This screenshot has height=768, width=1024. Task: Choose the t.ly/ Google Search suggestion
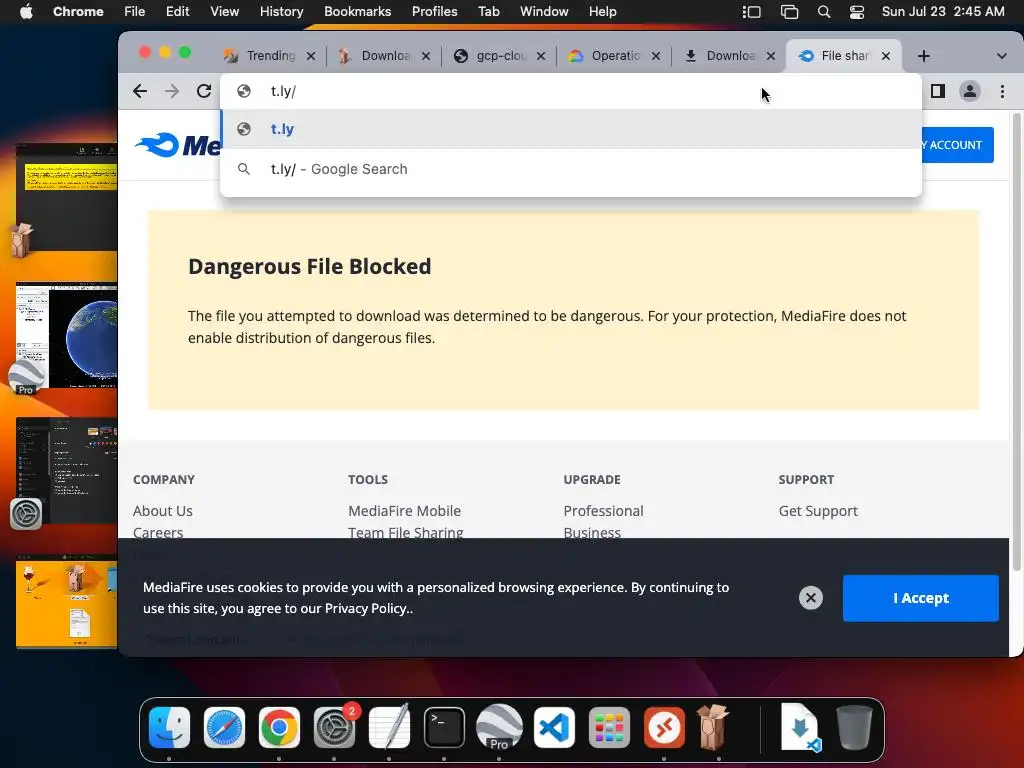571,169
